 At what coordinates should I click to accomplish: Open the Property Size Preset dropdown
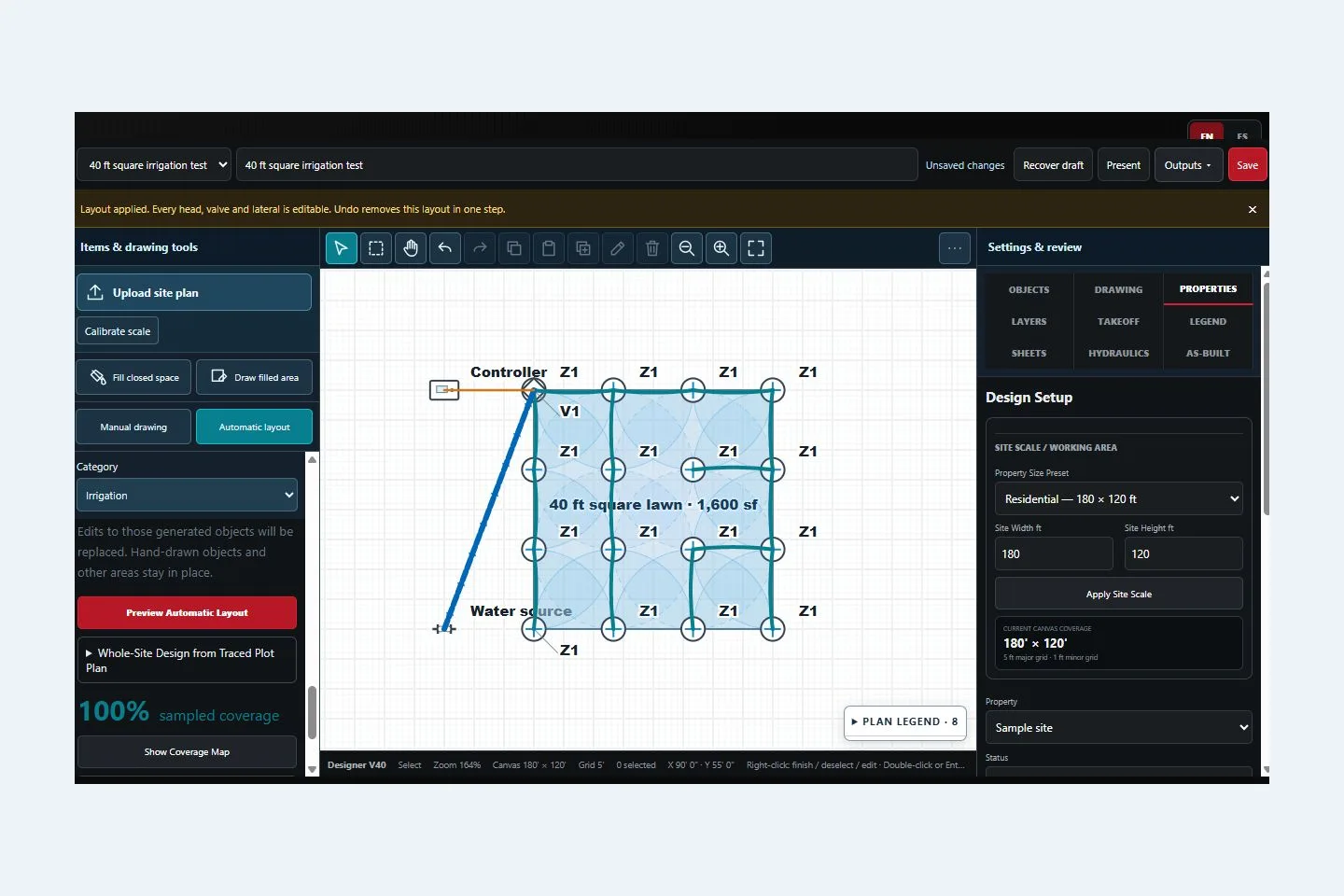[1119, 499]
